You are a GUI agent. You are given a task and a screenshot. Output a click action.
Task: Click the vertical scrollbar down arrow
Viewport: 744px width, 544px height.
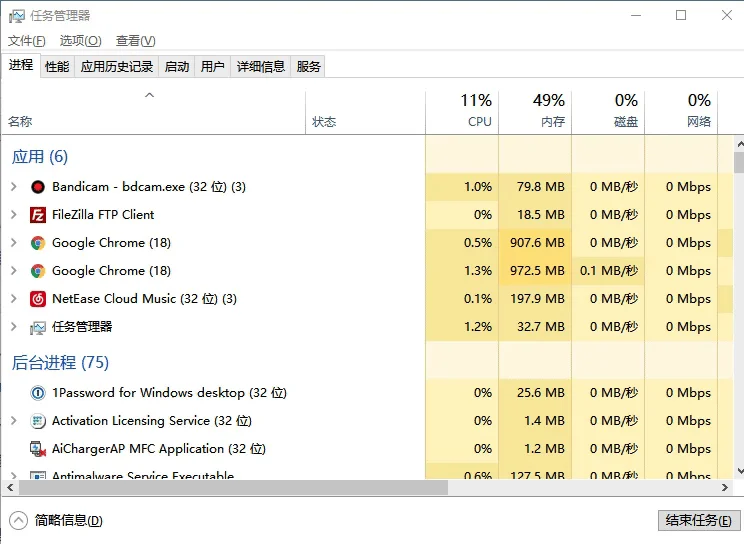pos(739,471)
